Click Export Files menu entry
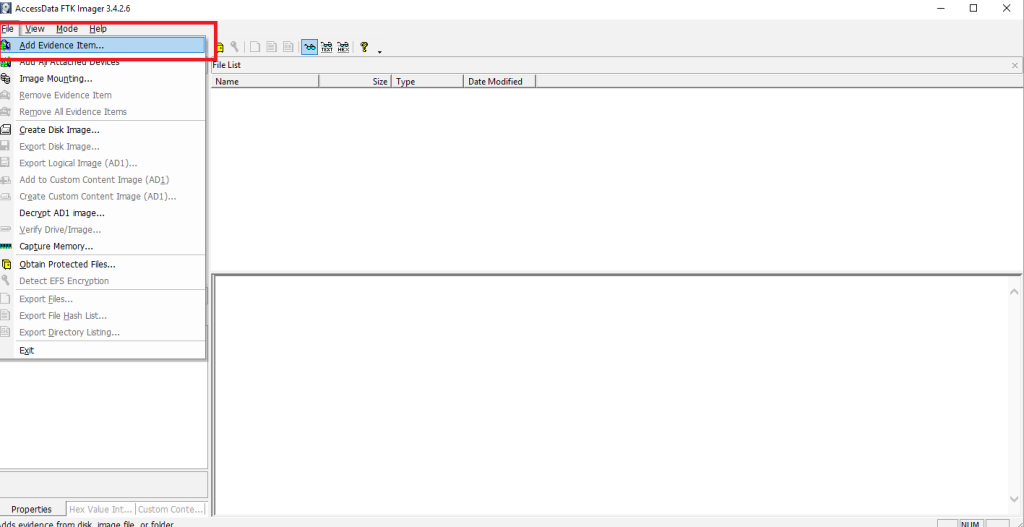1024x527 pixels. point(103,299)
